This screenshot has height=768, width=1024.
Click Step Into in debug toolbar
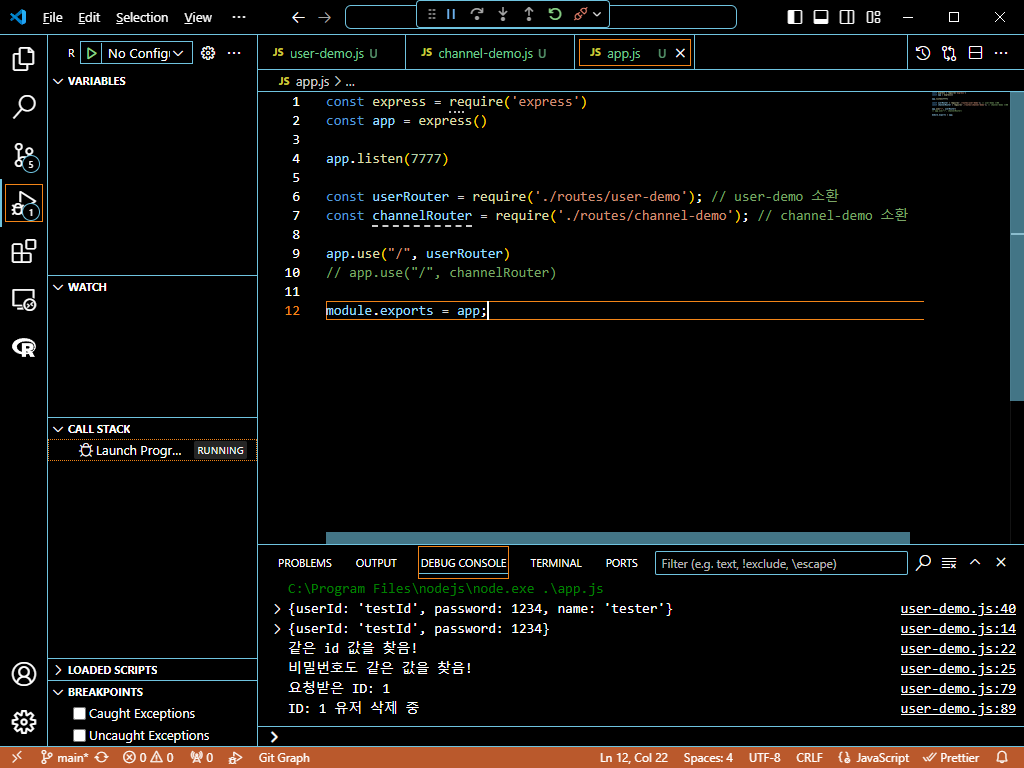click(x=503, y=14)
